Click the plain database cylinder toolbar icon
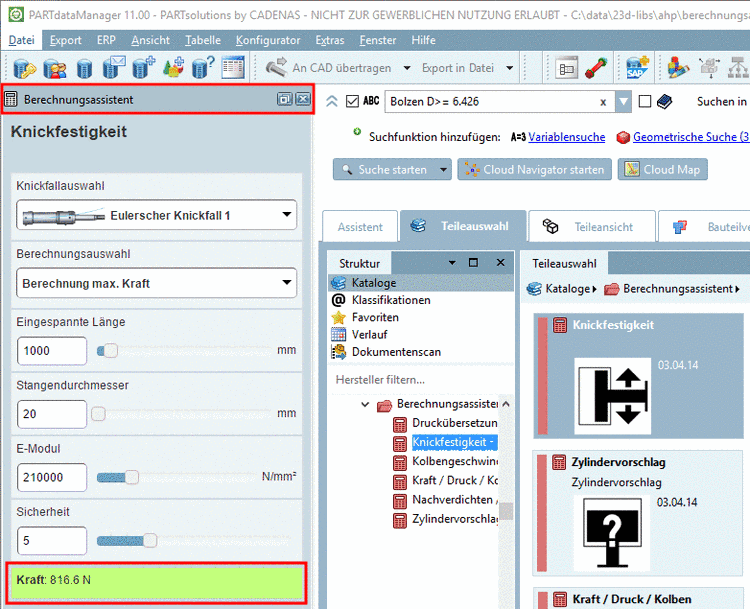Viewport: 750px width, 609px height. (x=84, y=68)
